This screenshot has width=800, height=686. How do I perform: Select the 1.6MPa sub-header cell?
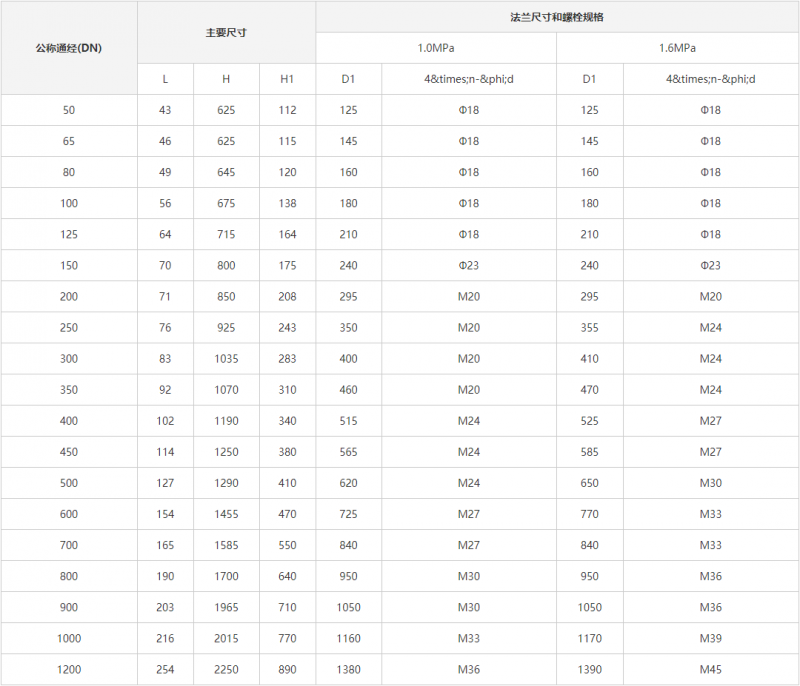pos(678,48)
